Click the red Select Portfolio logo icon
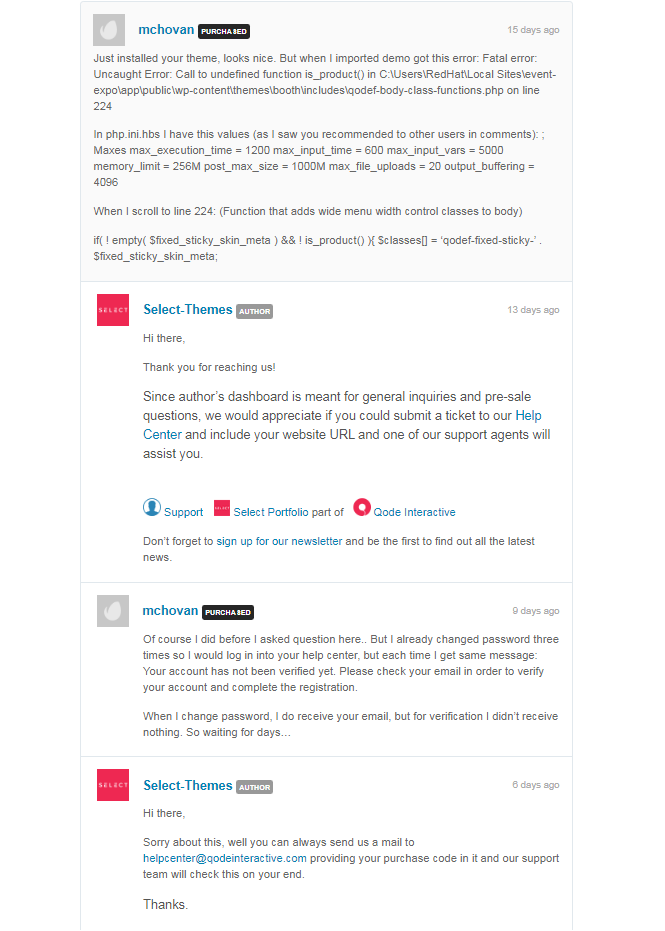This screenshot has height=931, width=665. tap(222, 508)
